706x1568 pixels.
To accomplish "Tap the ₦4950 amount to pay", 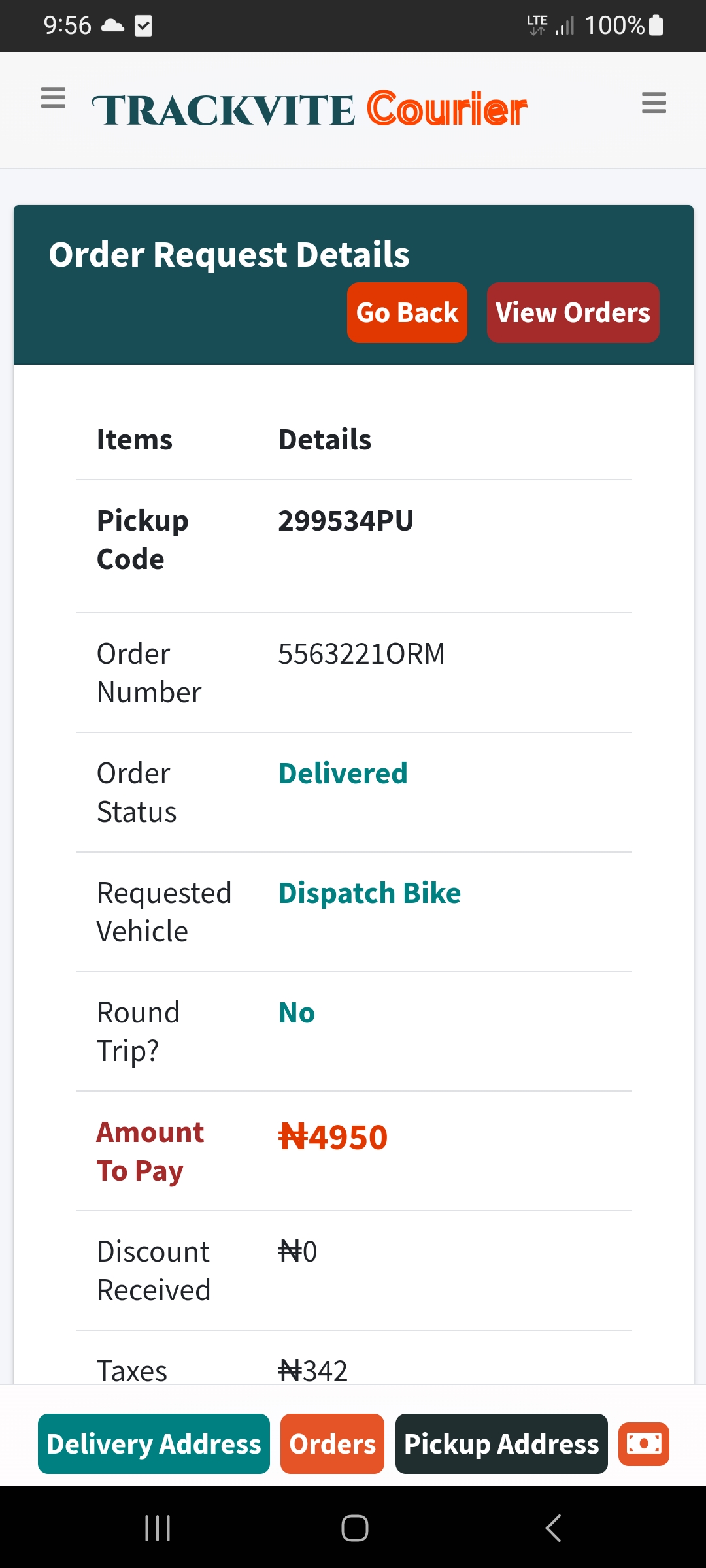I will [x=333, y=1137].
